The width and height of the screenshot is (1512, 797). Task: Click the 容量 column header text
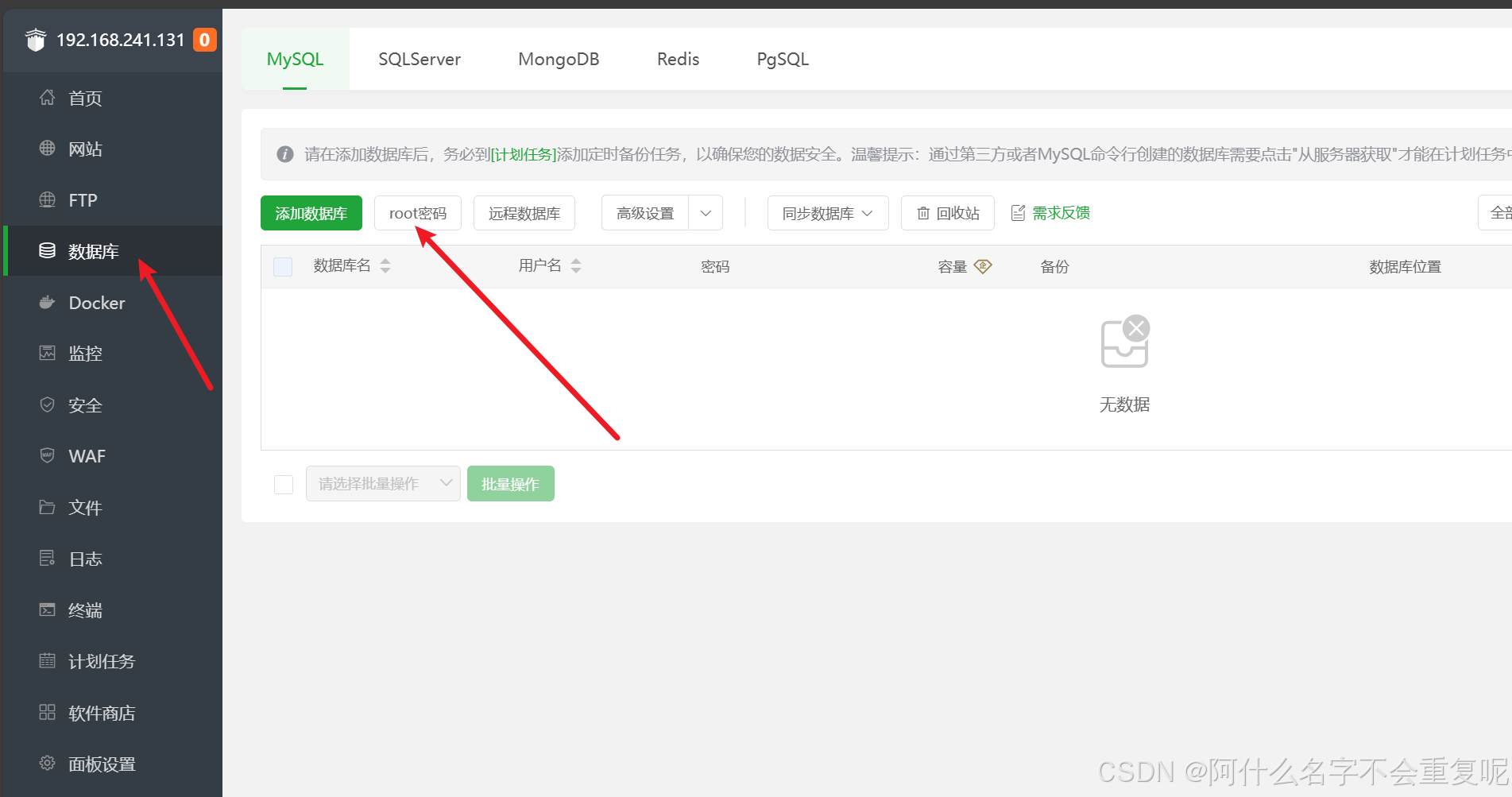coord(952,267)
